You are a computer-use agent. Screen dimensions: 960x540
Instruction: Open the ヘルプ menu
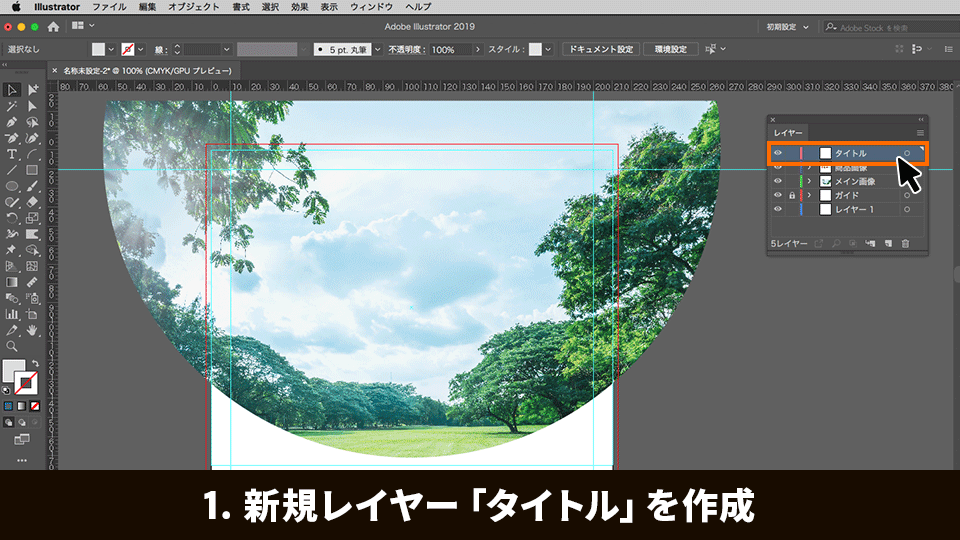(418, 7)
